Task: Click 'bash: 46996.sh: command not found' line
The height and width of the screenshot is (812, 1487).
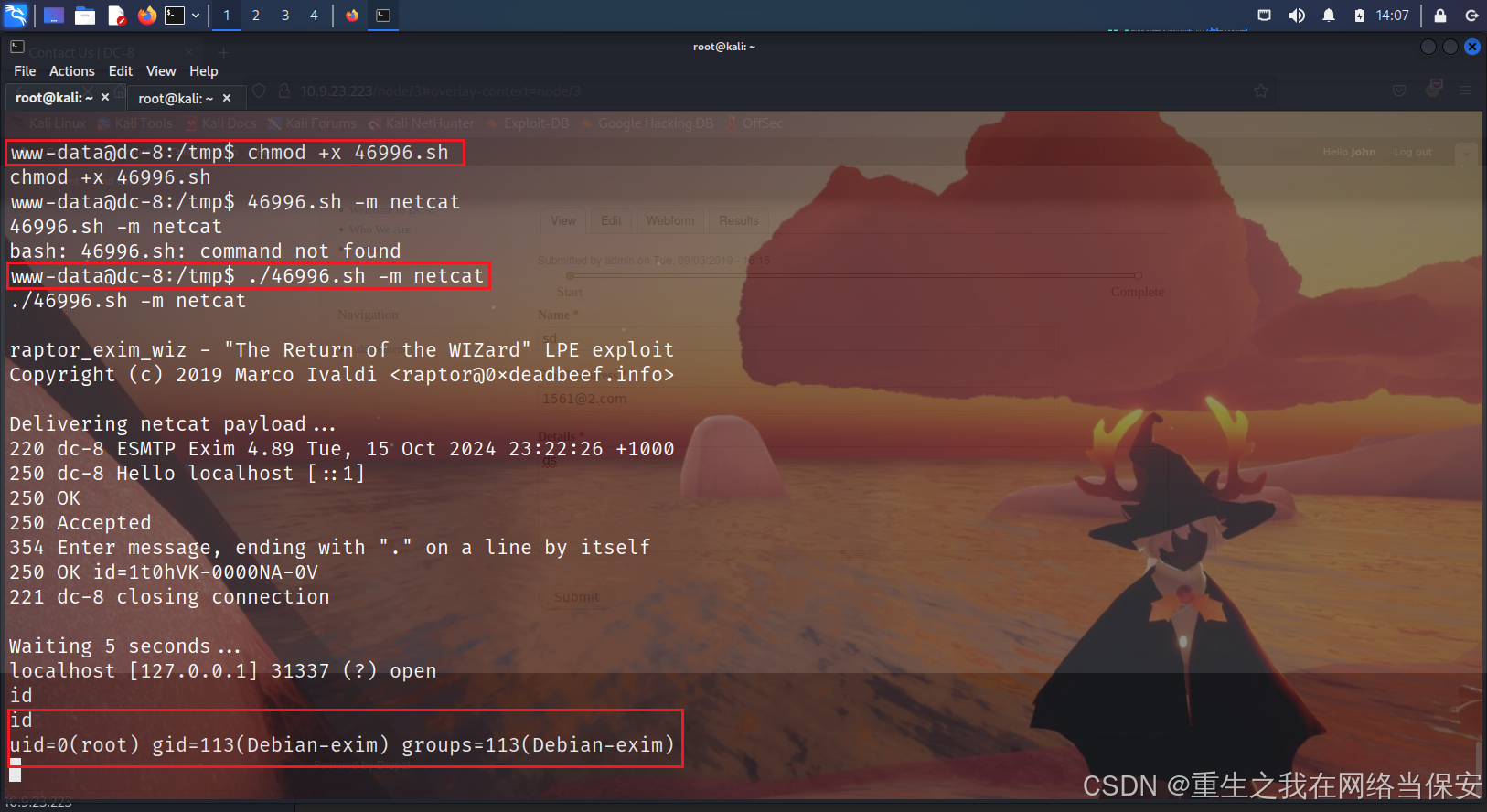Action: click(205, 251)
